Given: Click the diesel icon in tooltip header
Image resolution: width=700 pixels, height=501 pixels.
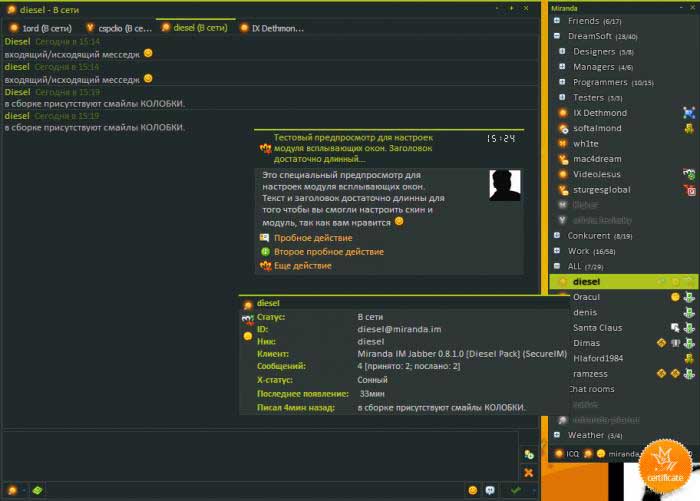Looking at the screenshot, I should pos(248,305).
